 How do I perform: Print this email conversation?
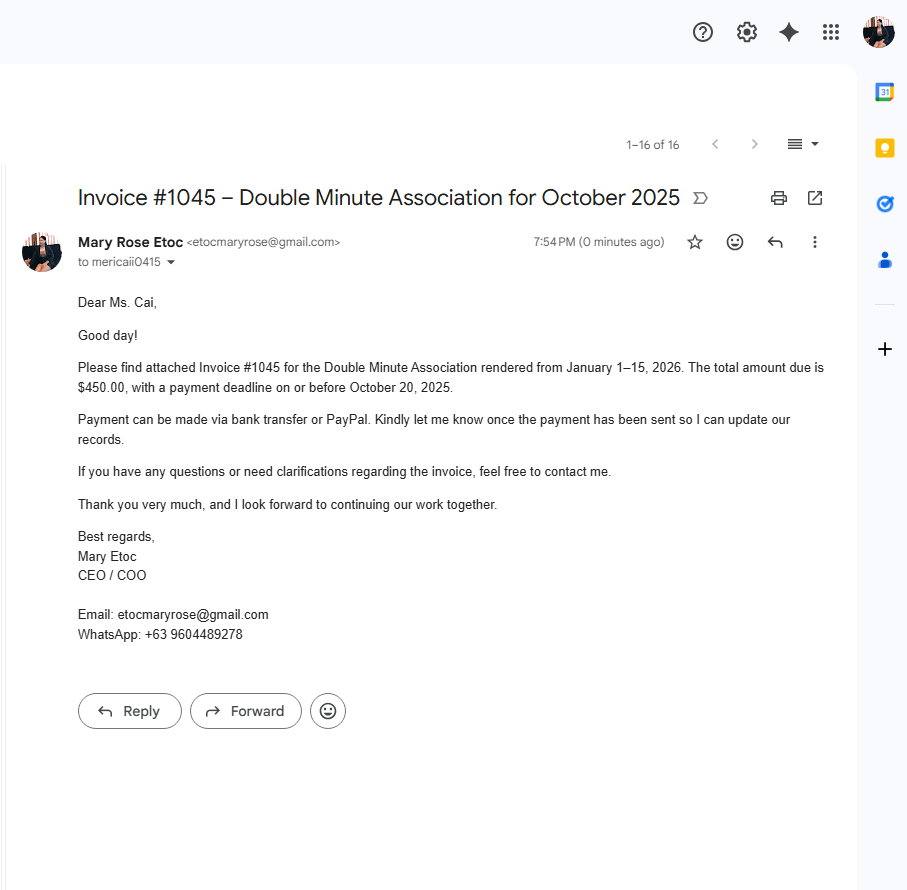[x=779, y=198]
